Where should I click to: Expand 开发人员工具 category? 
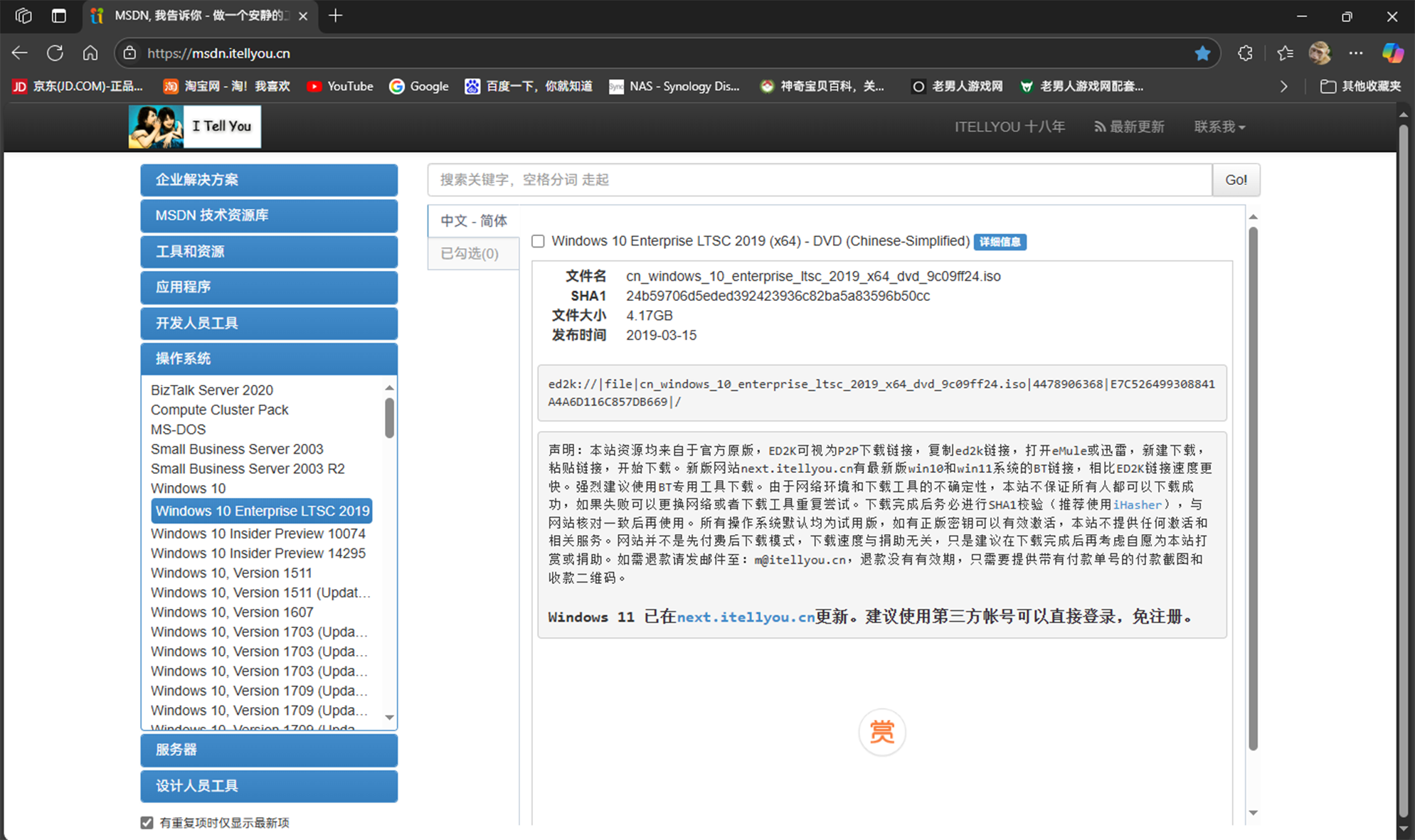[269, 324]
